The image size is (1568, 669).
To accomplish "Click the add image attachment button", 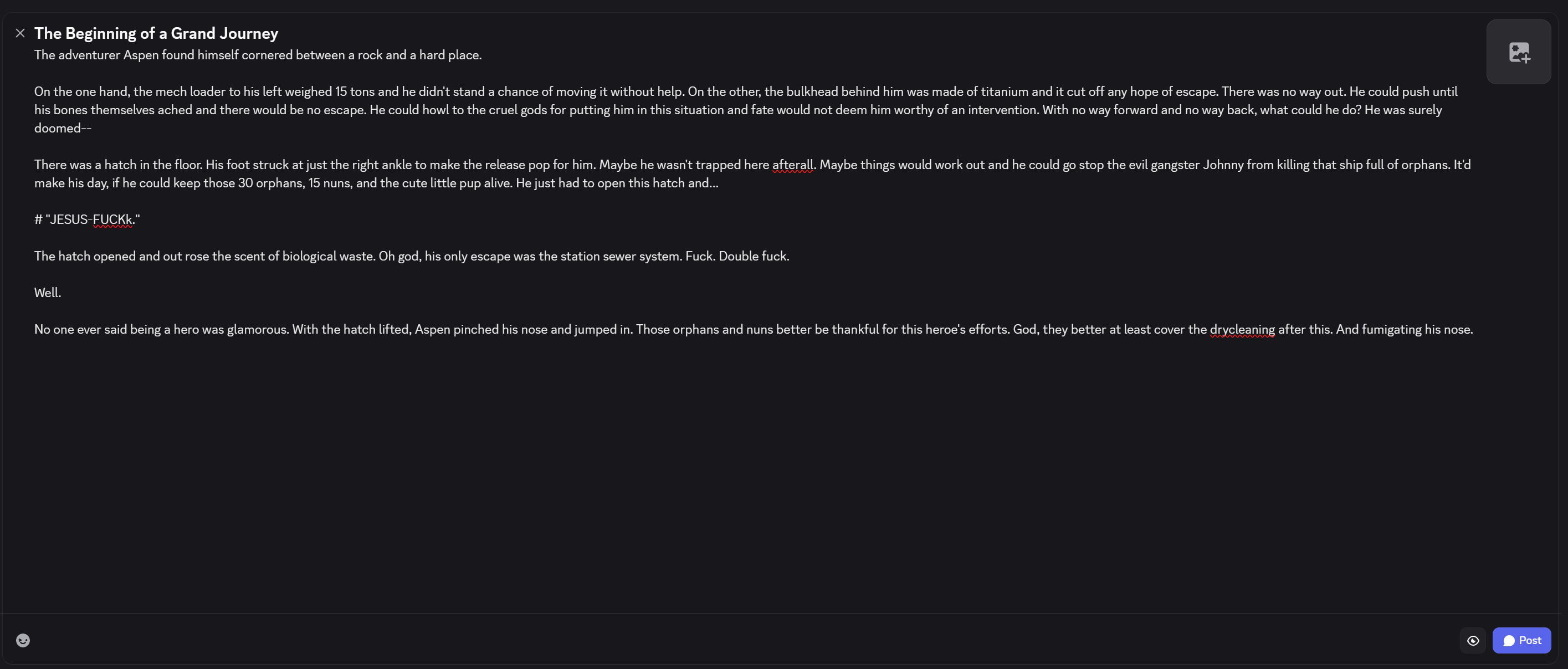I will tap(1518, 52).
